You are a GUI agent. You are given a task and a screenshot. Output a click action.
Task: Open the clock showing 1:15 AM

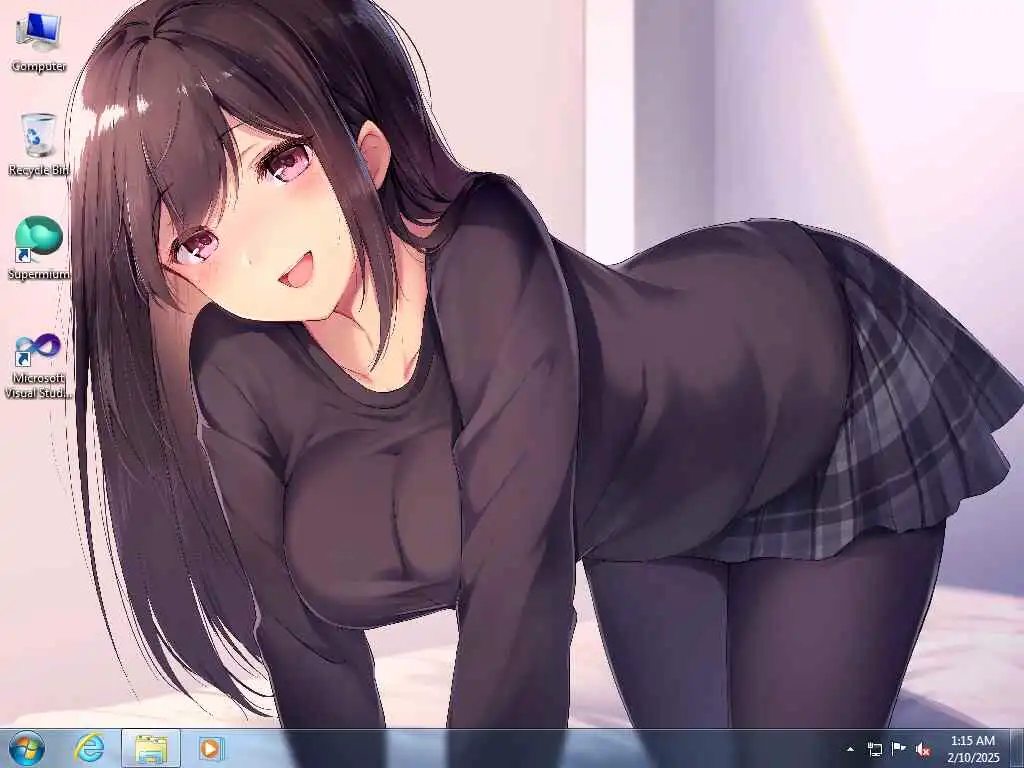point(973,749)
